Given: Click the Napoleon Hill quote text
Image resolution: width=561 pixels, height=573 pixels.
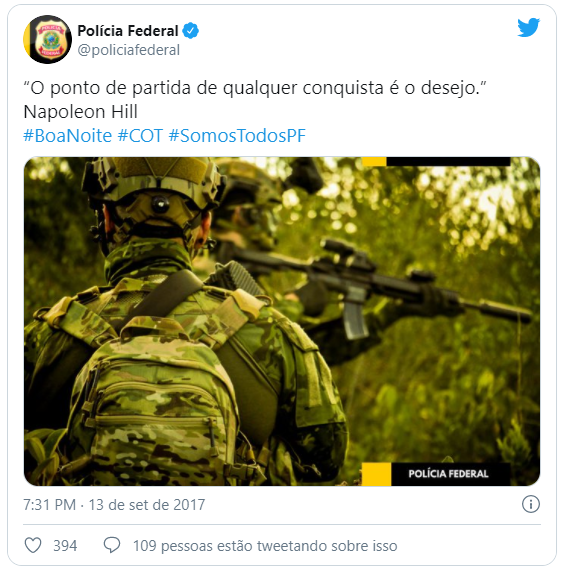Looking at the screenshot, I should pyautogui.click(x=255, y=99).
